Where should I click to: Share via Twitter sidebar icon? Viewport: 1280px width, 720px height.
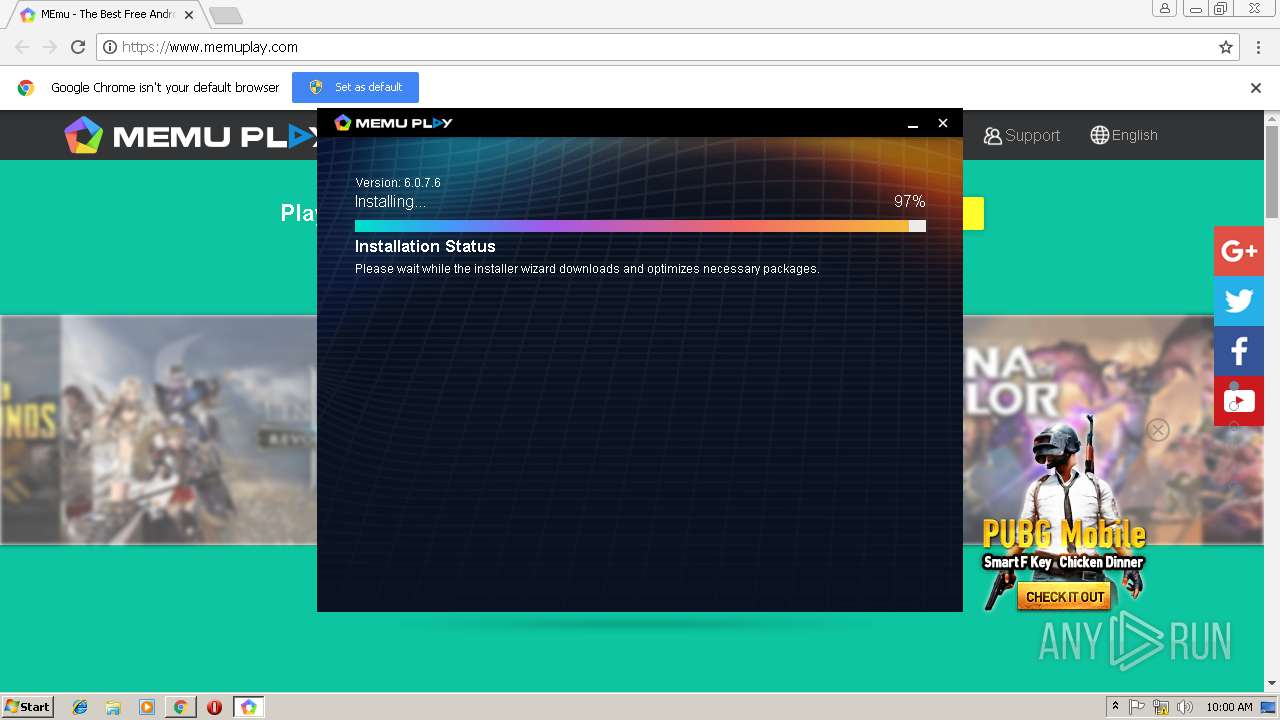(x=1239, y=301)
